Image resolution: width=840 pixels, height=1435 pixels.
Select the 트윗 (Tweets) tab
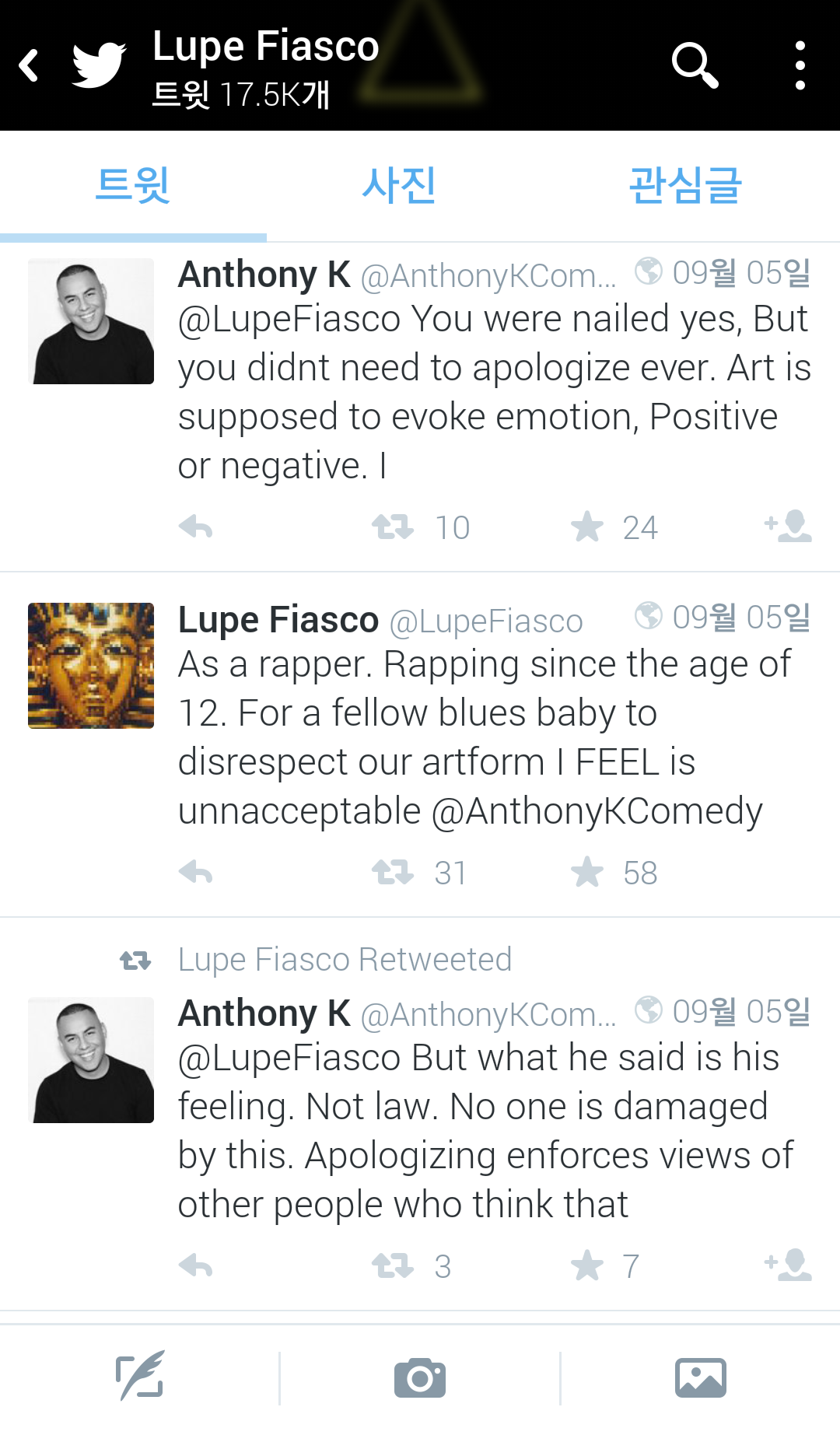coord(133,186)
